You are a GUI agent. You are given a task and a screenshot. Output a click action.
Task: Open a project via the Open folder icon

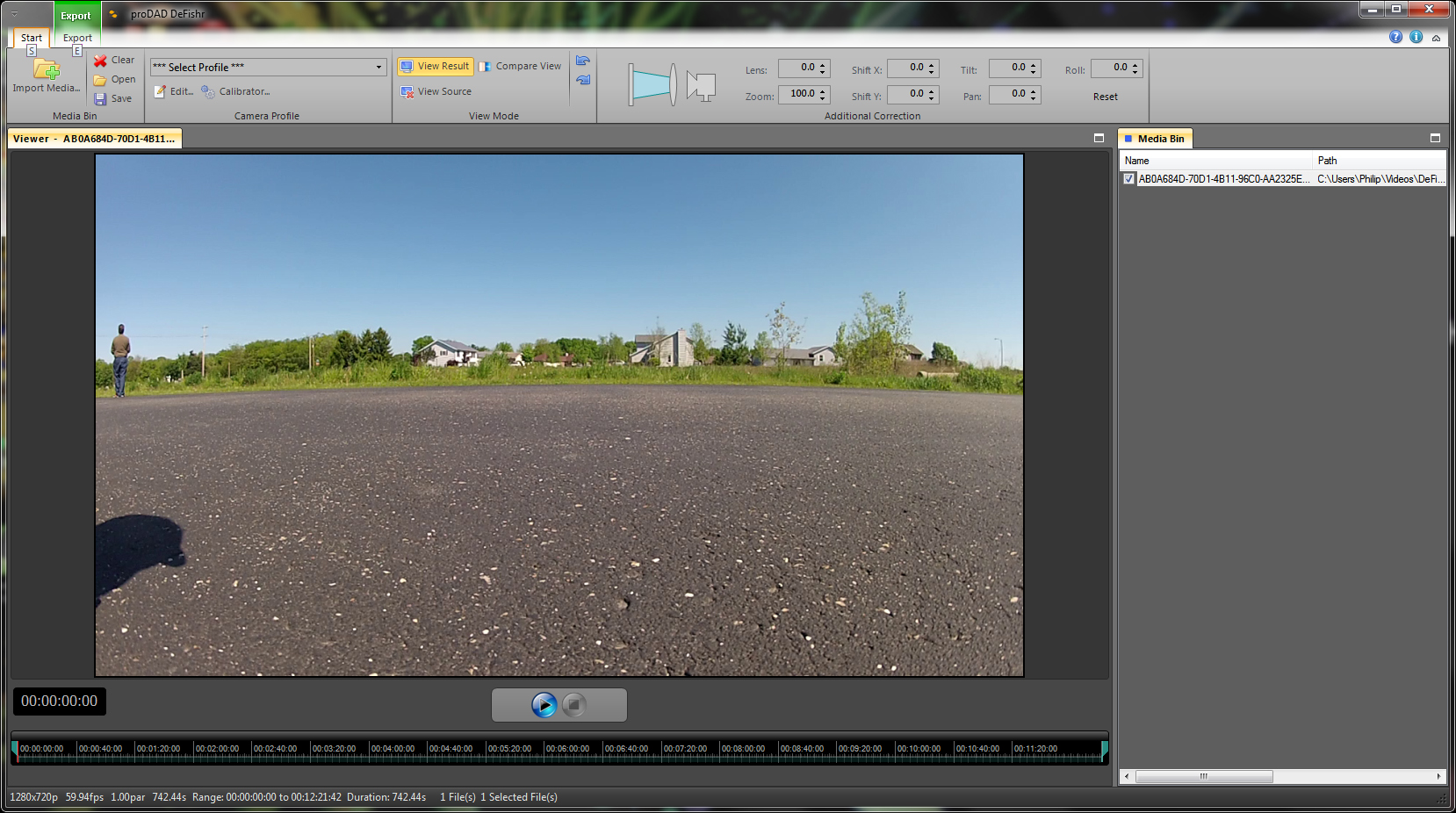[x=100, y=80]
